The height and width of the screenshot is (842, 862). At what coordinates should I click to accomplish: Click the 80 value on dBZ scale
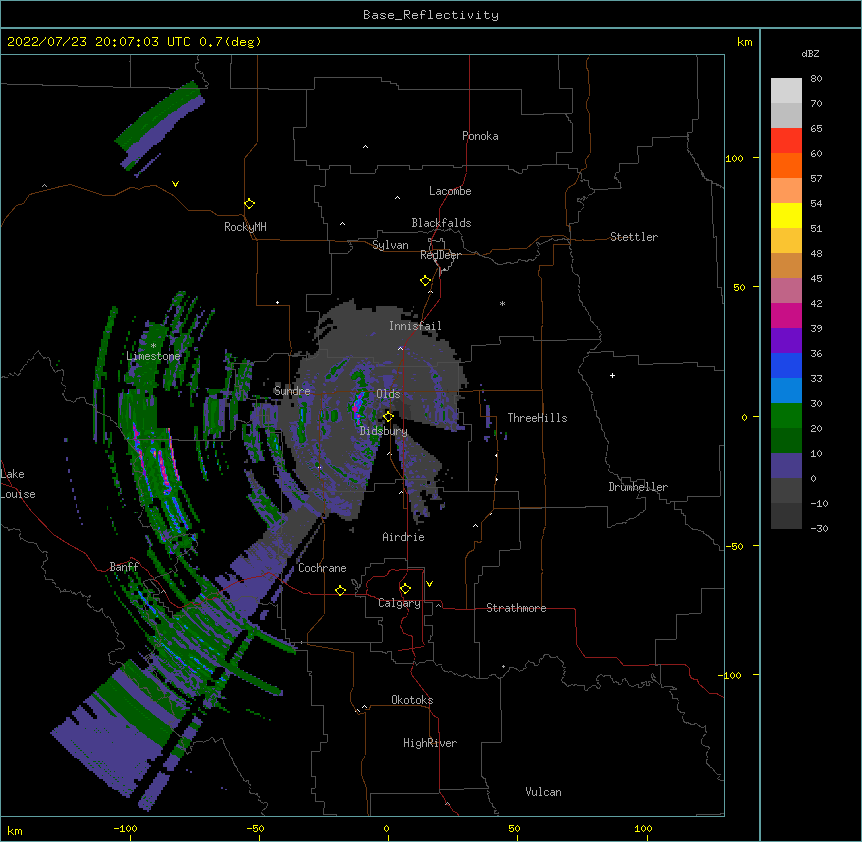(x=816, y=79)
